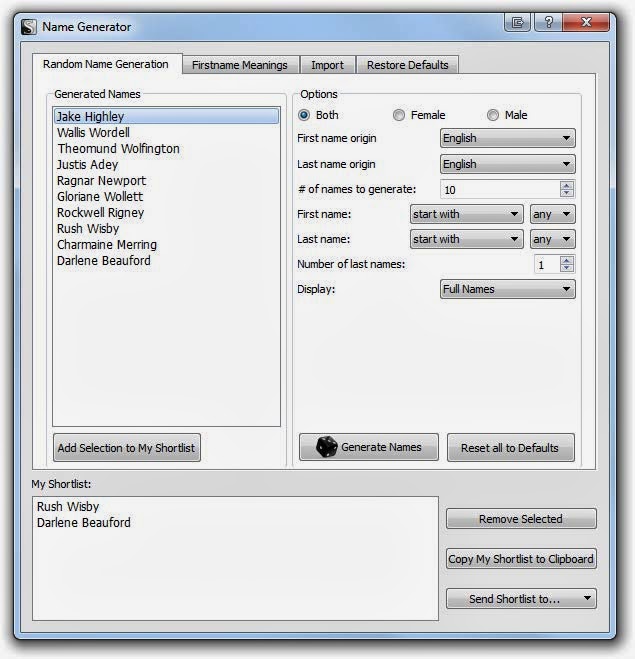
Task: Select Darlene Beauford in My Shortlist
Action: click(235, 523)
